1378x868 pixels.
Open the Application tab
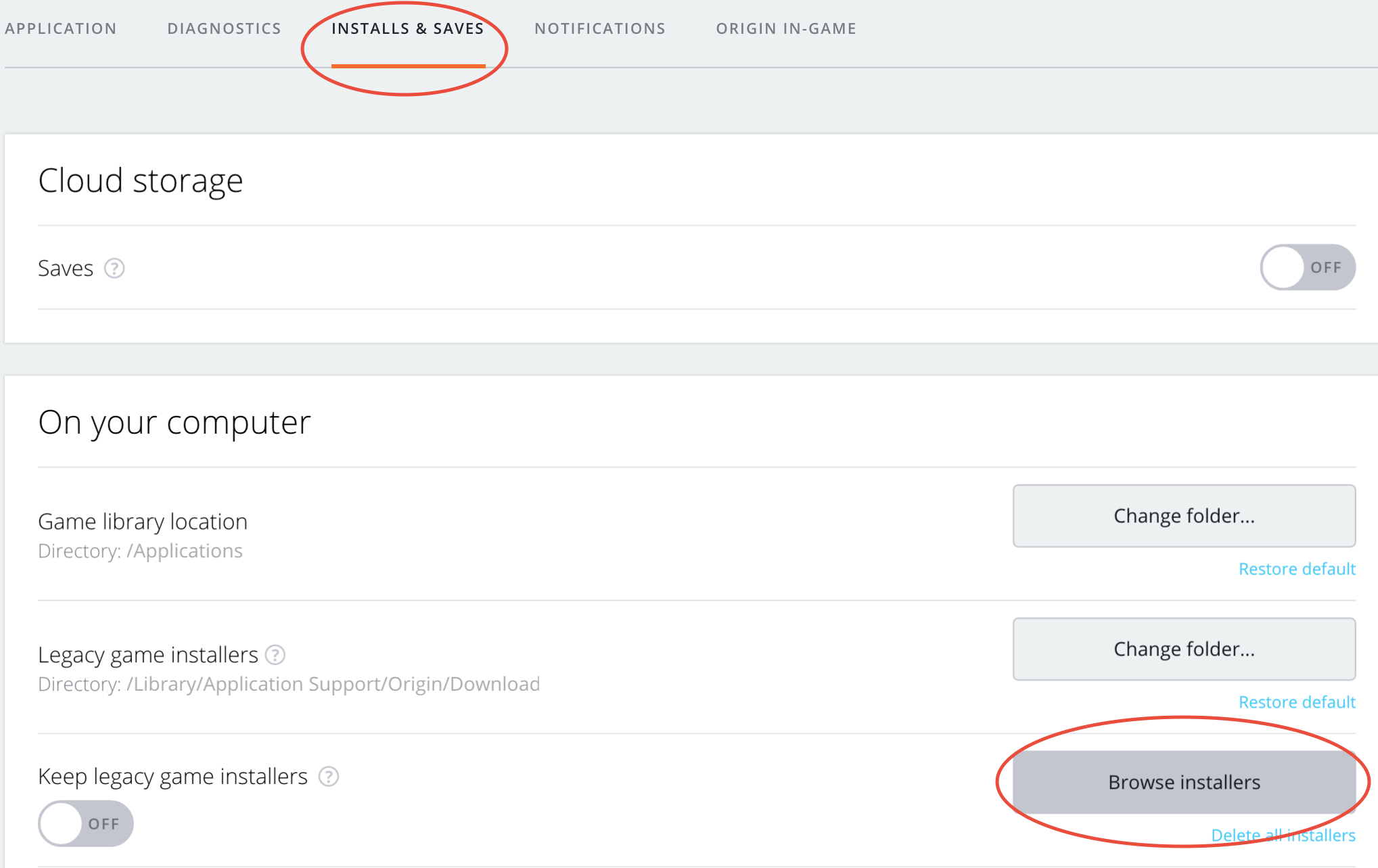point(61,28)
